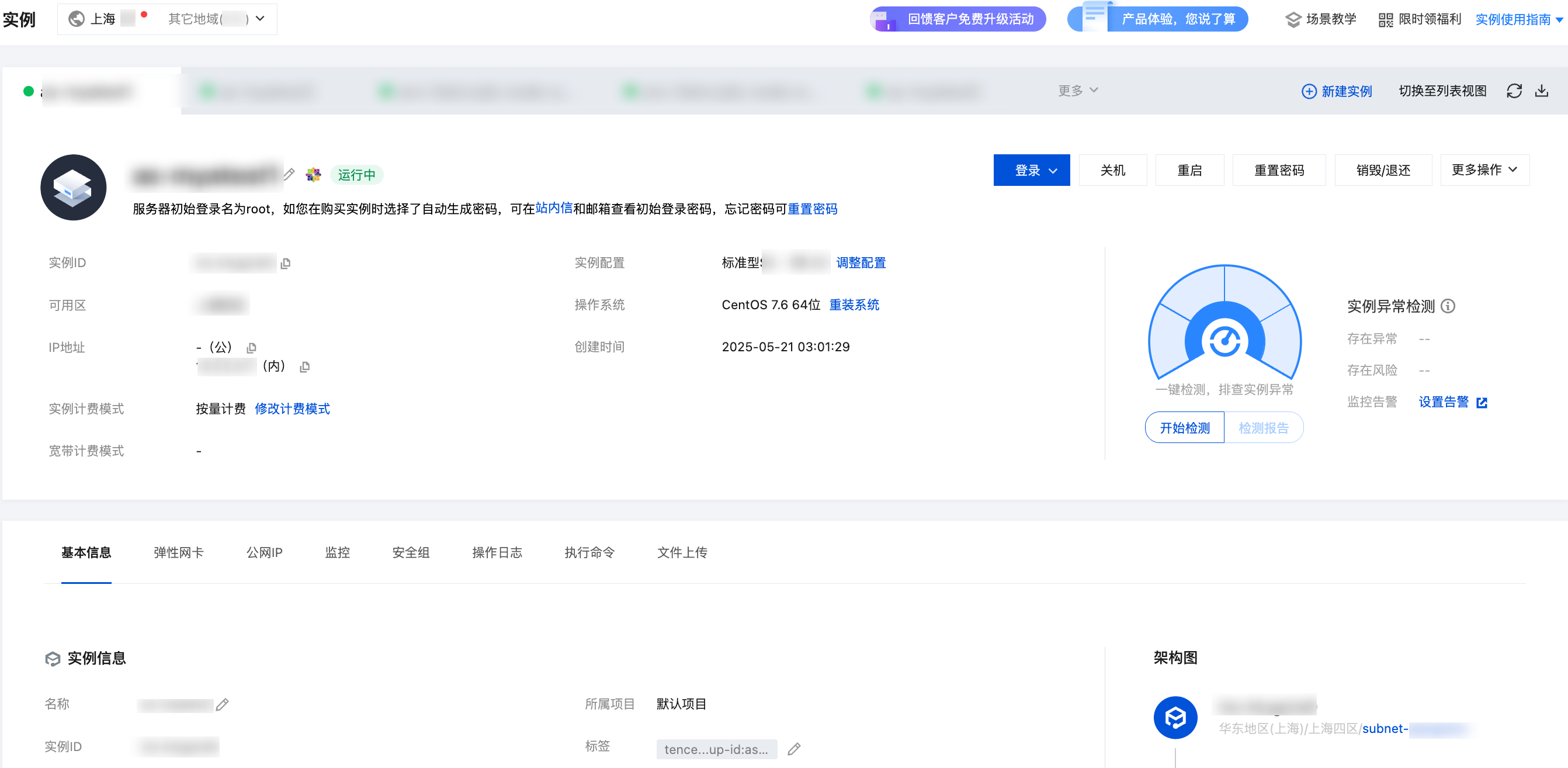Switch to the 弹性网卡 tab
This screenshot has height=768, width=1568.
[x=178, y=552]
